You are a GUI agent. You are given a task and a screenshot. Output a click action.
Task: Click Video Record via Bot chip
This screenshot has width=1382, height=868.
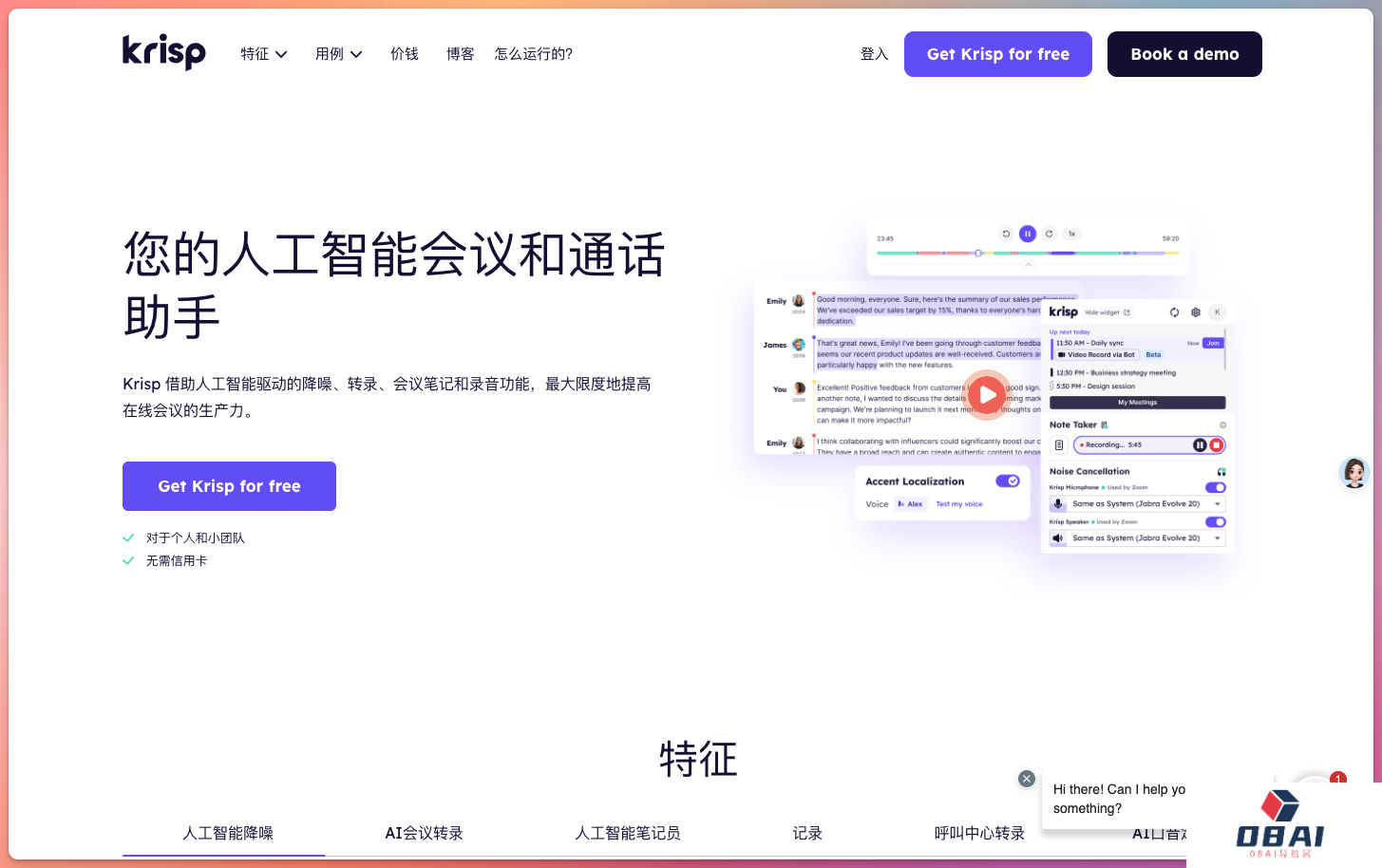(x=1097, y=354)
